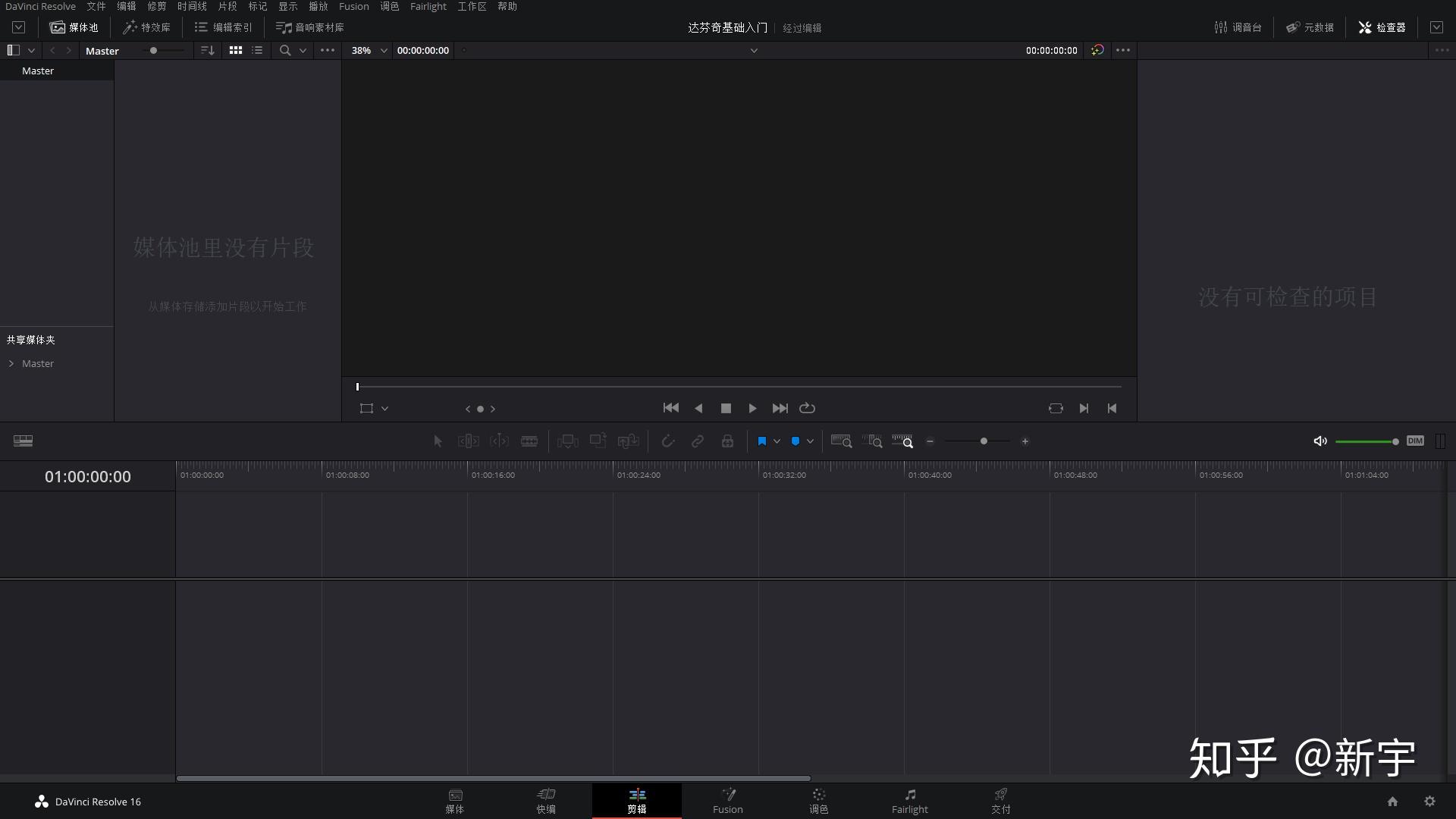Go to first frame button
Screen dimensions: 1456x819
[x=670, y=408]
